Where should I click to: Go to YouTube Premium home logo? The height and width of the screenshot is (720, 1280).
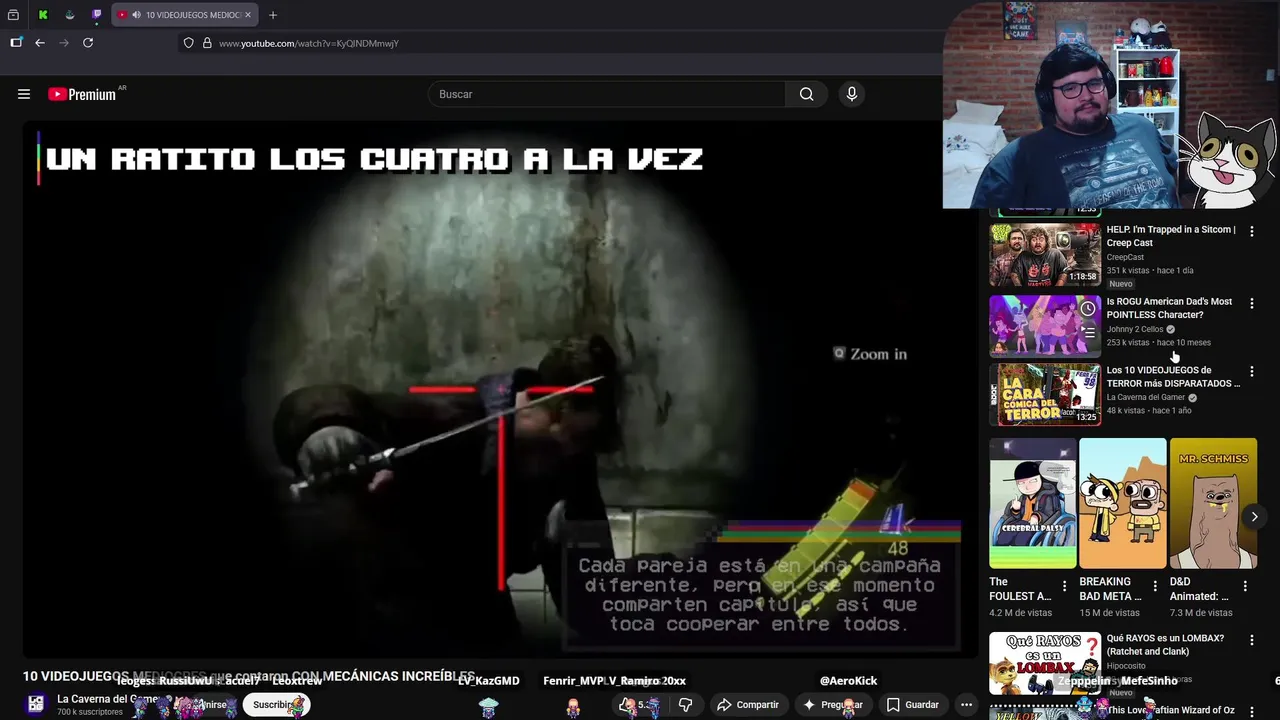pyautogui.click(x=82, y=94)
